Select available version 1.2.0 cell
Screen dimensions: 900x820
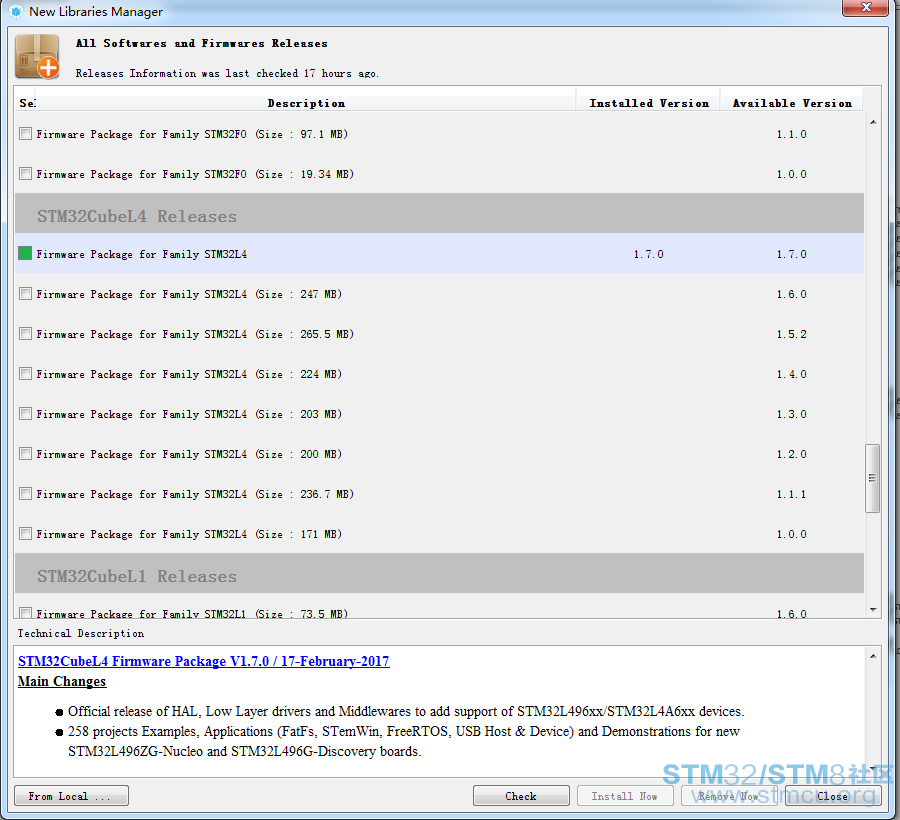(792, 454)
